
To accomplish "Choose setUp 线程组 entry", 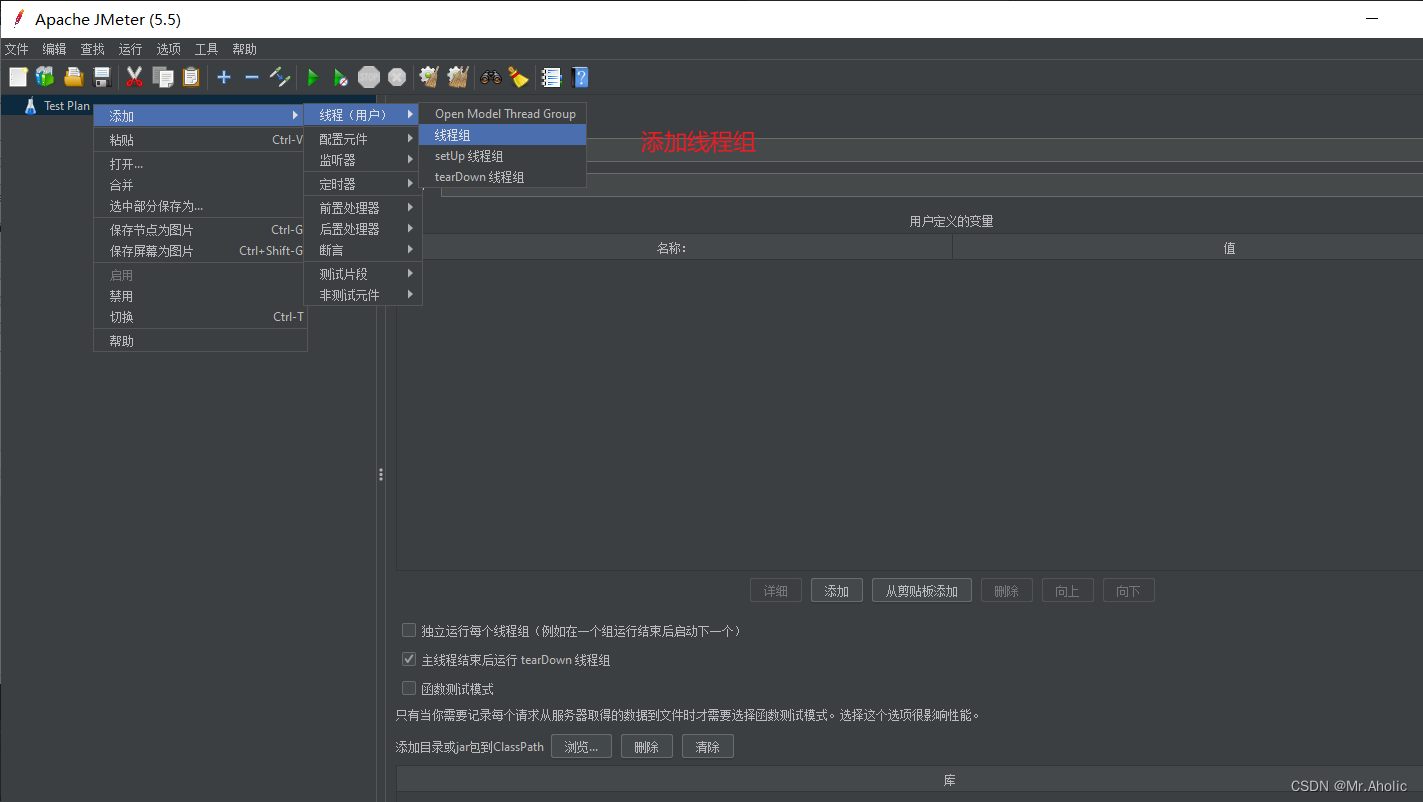I will point(502,156).
